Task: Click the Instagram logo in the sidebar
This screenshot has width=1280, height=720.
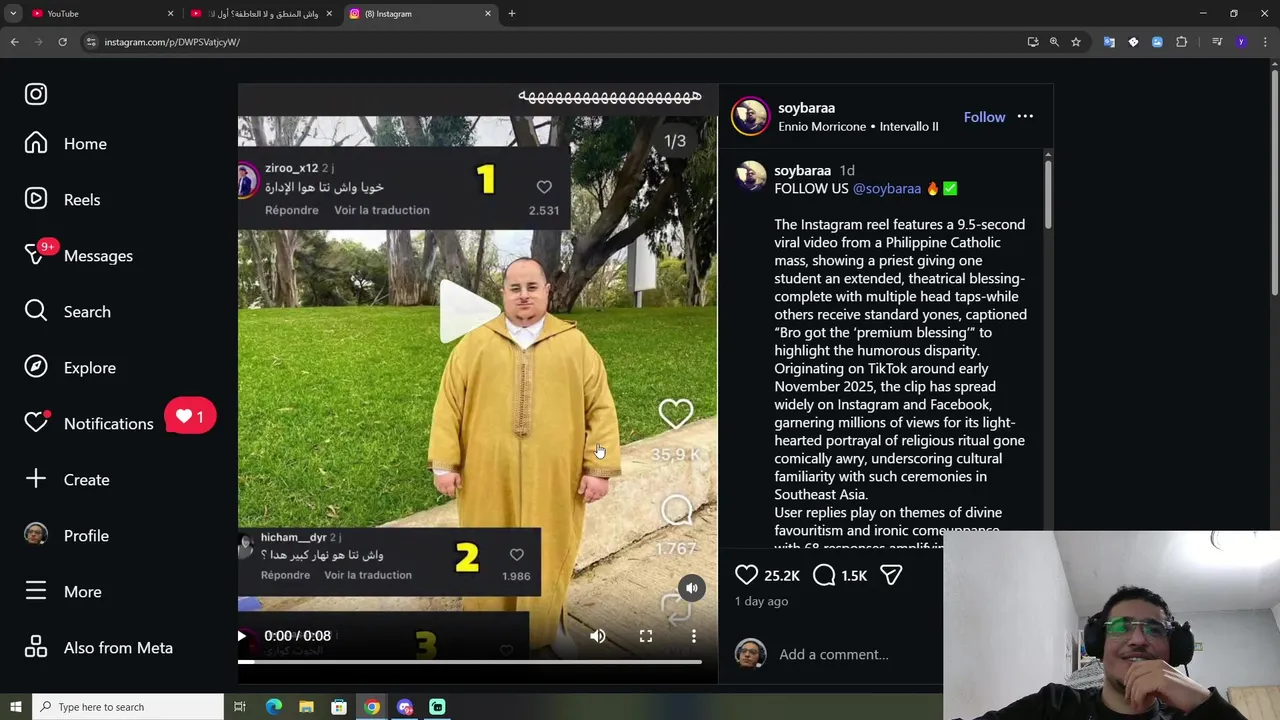Action: point(36,94)
